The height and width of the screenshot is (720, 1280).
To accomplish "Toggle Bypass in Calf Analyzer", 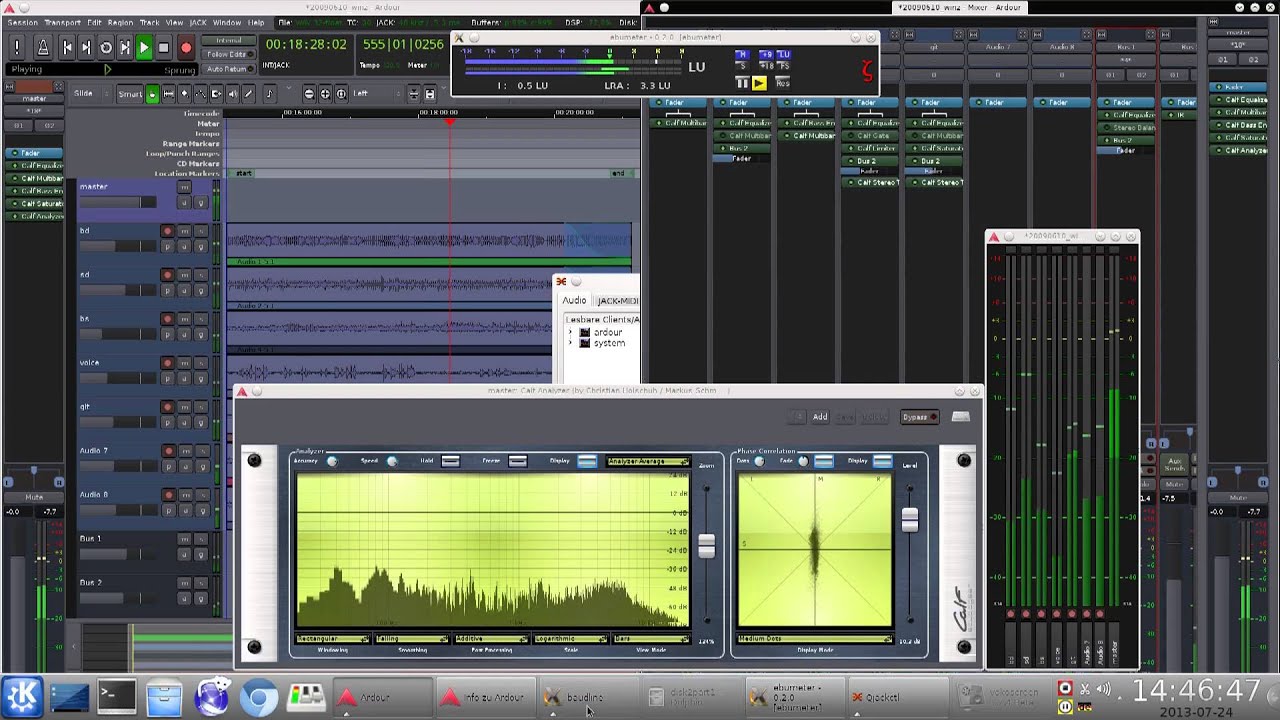I will click(x=919, y=417).
